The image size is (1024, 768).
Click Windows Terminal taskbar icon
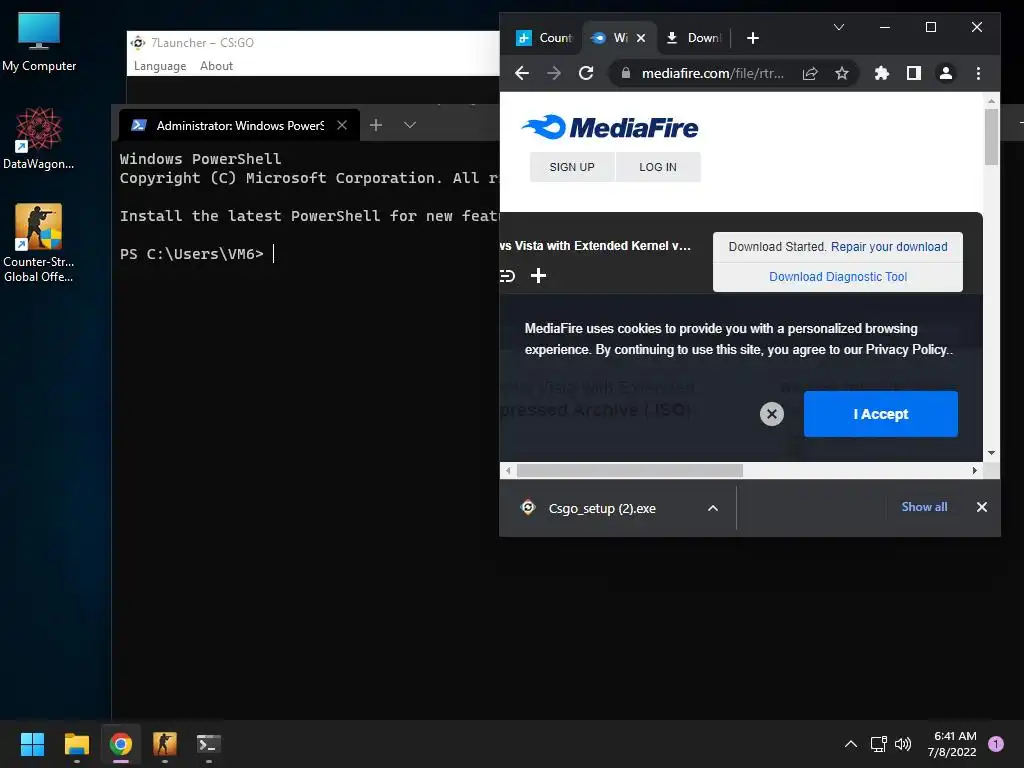tap(209, 744)
